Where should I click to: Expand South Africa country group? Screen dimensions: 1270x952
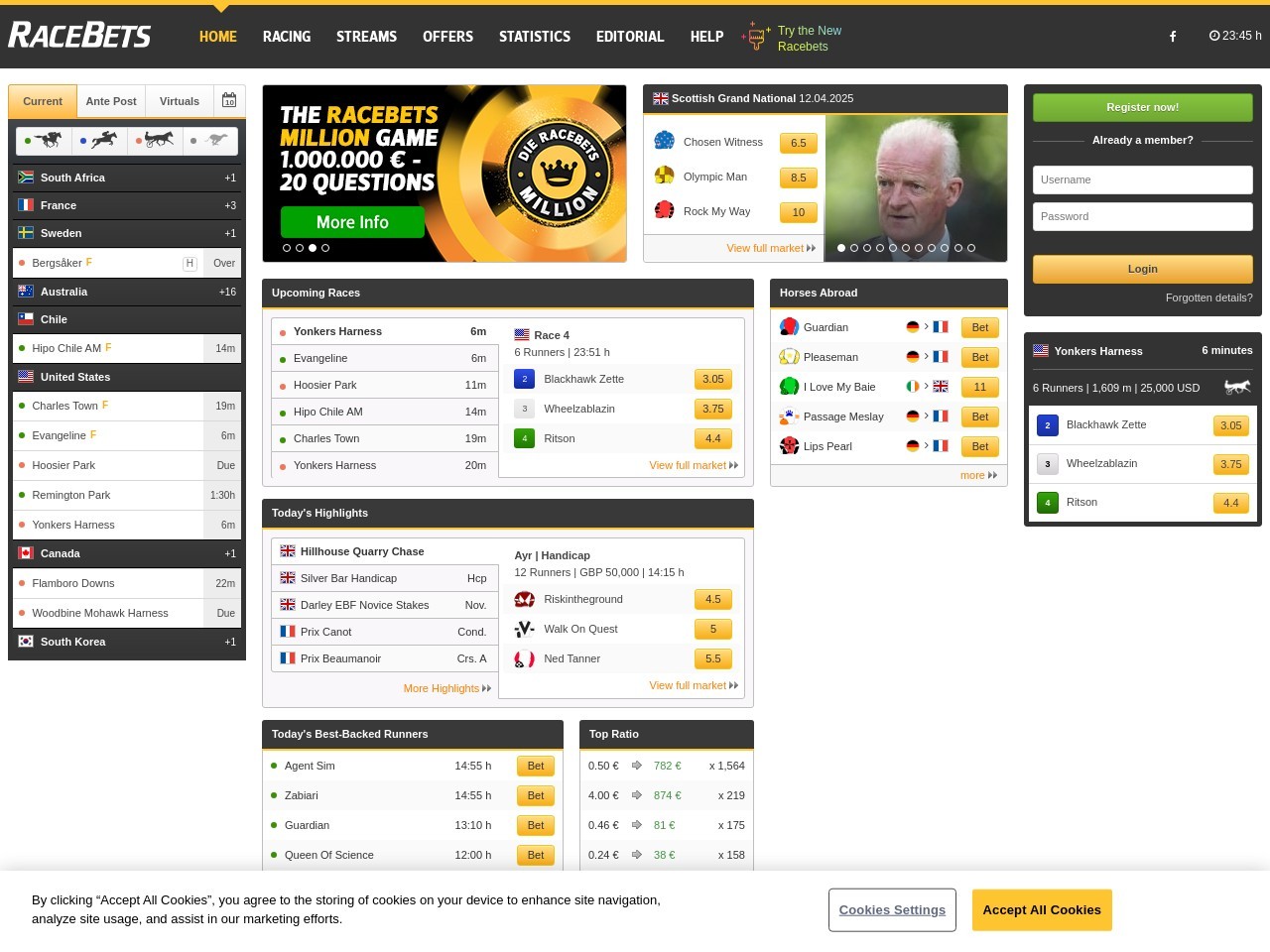coord(127,178)
